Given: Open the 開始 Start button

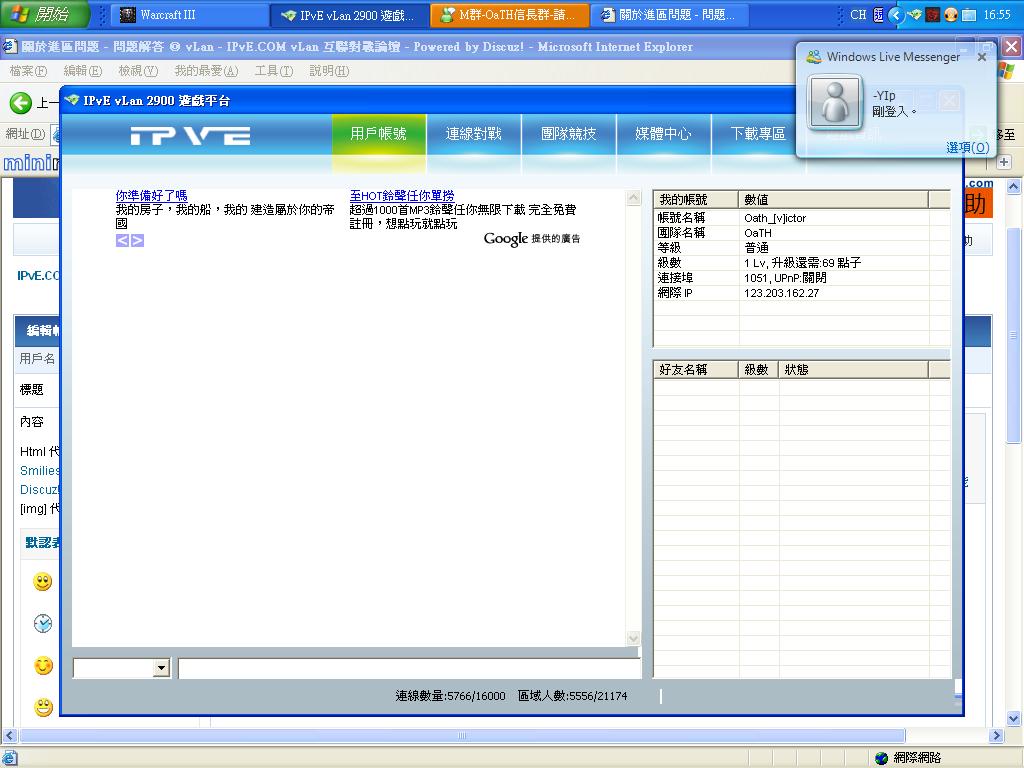Looking at the screenshot, I should click(x=44, y=14).
